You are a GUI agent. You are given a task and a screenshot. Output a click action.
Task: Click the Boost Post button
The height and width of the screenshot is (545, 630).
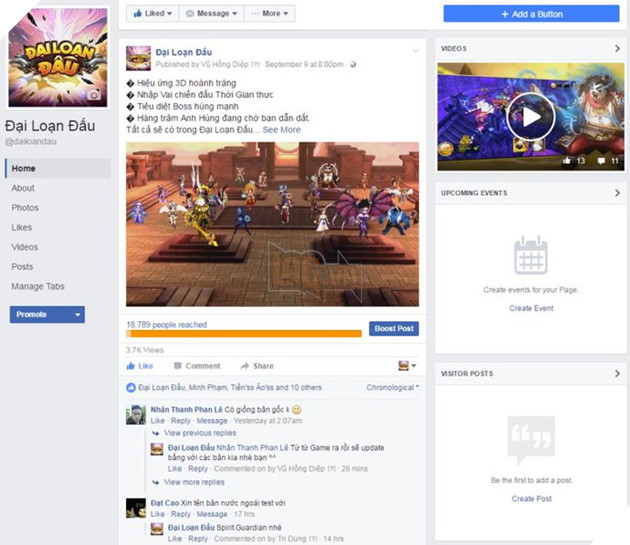(x=393, y=328)
